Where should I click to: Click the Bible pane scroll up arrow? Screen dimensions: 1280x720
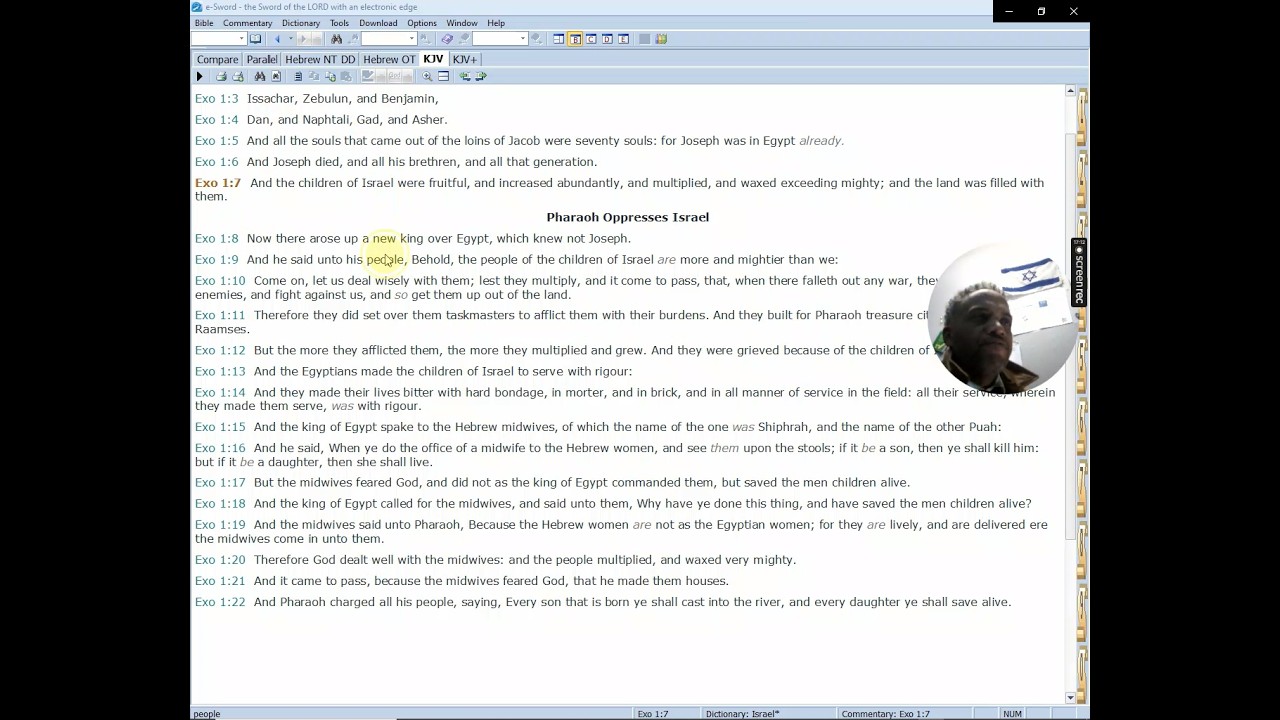[x=1070, y=91]
